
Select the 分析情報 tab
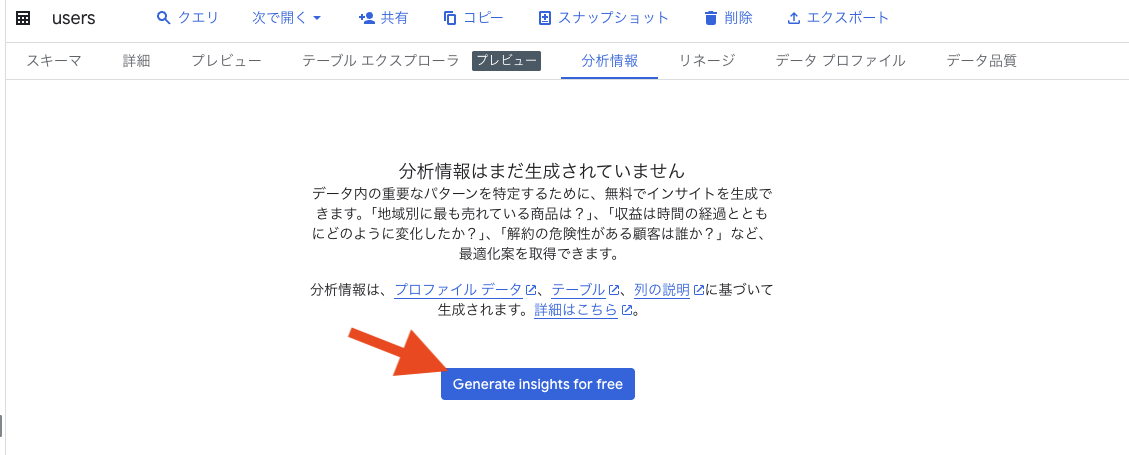[x=609, y=60]
